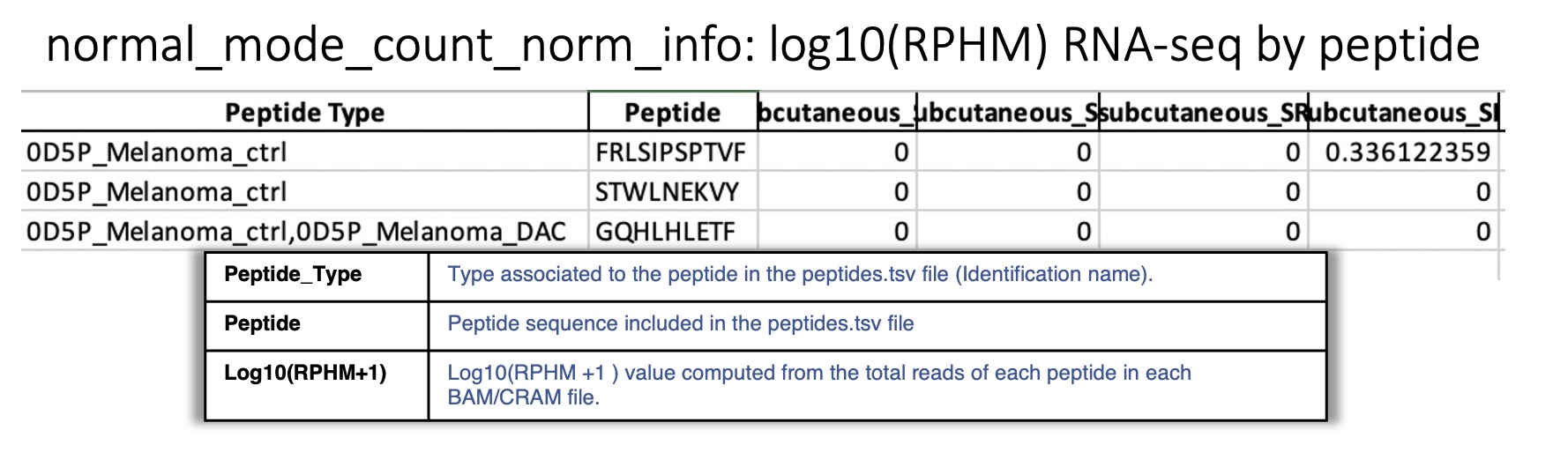Select the first subcutaneous column header
The height and width of the screenshot is (467, 1568).
tap(837, 113)
